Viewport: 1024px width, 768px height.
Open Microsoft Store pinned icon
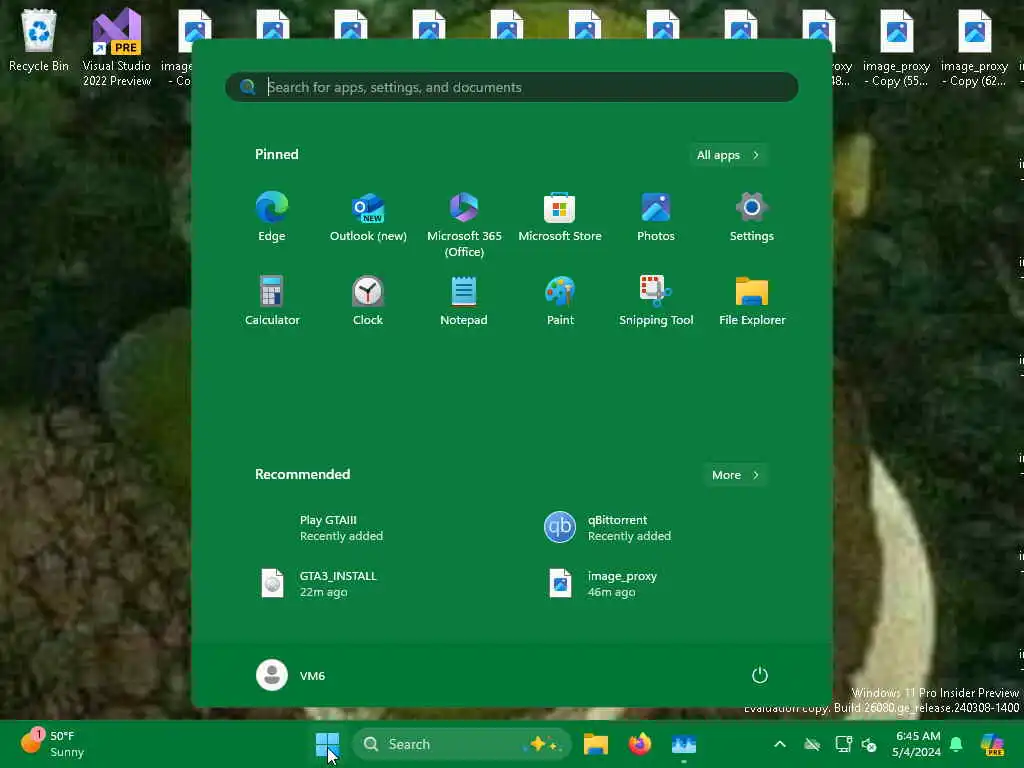coord(560,217)
